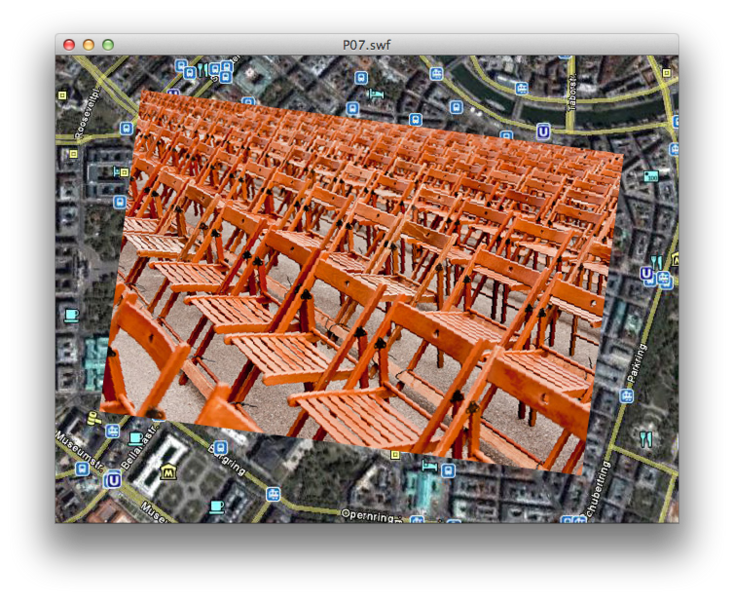Open the hotel bed icon near top center
Viewport: 734px width, 600px height.
click(x=375, y=95)
